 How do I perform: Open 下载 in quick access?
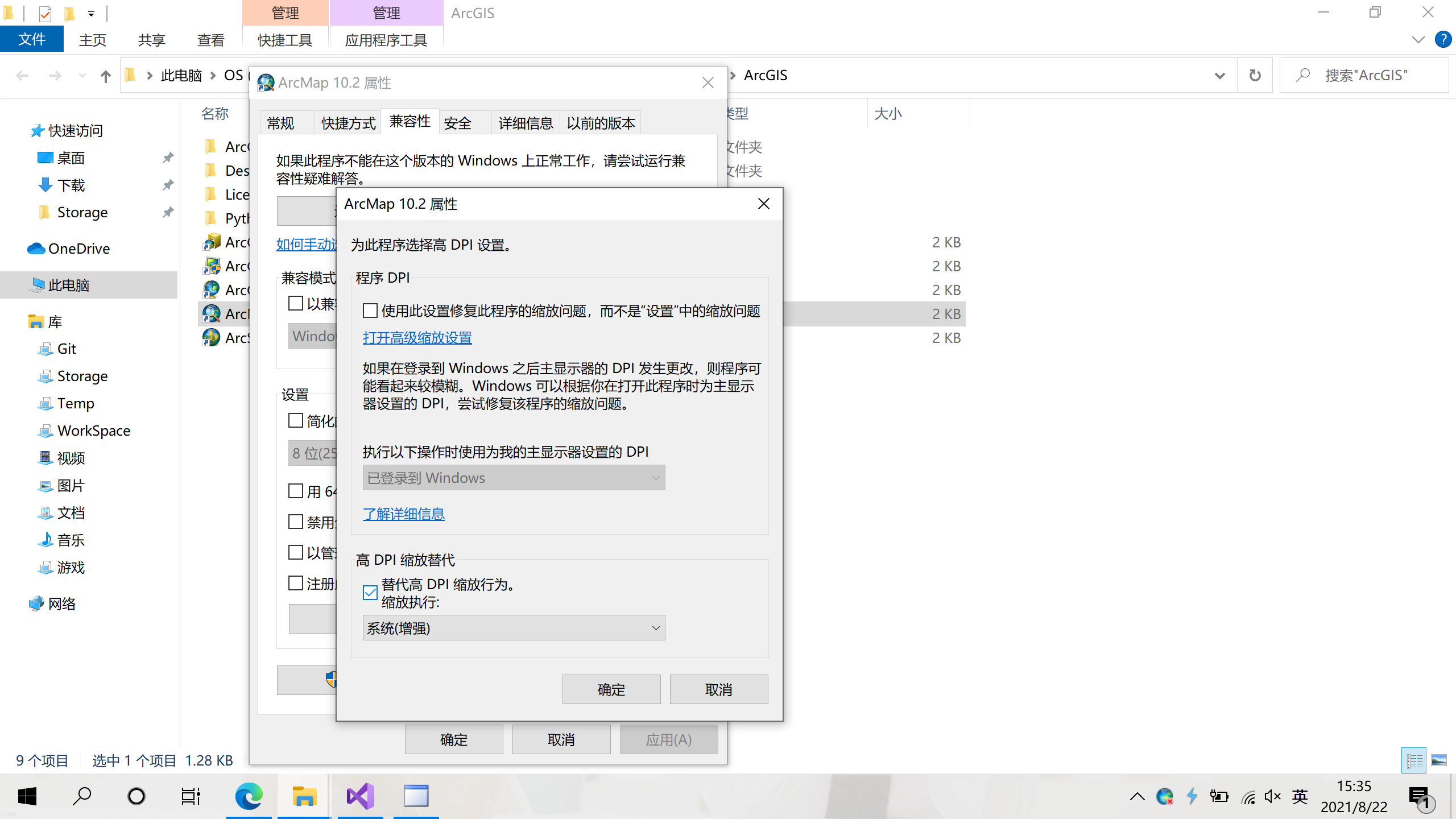(x=71, y=185)
